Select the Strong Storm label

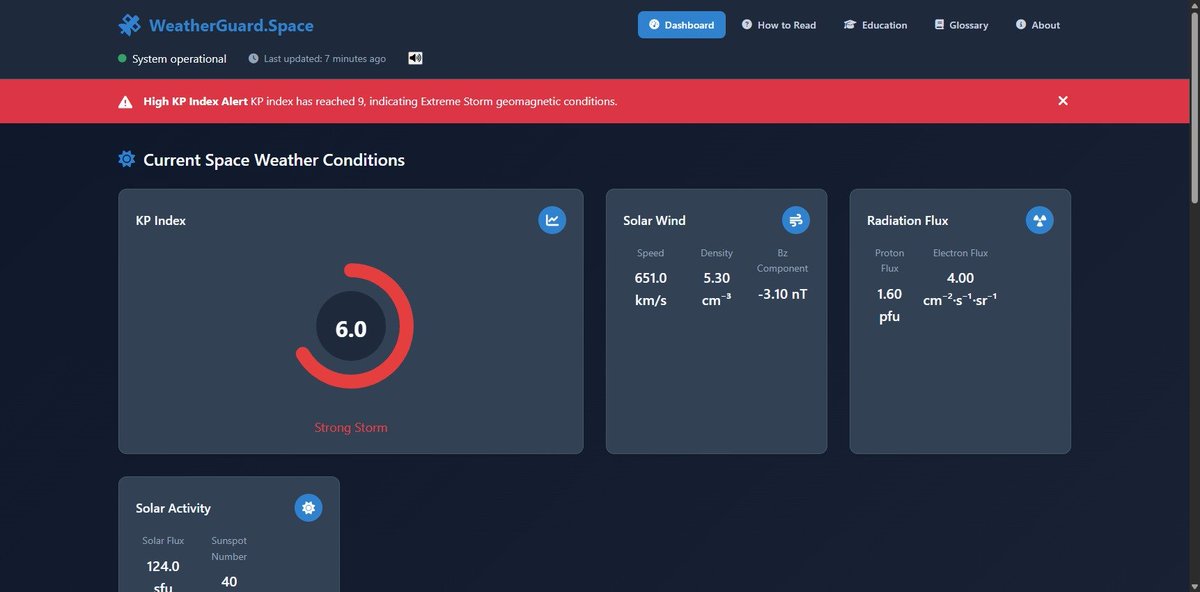coord(351,427)
